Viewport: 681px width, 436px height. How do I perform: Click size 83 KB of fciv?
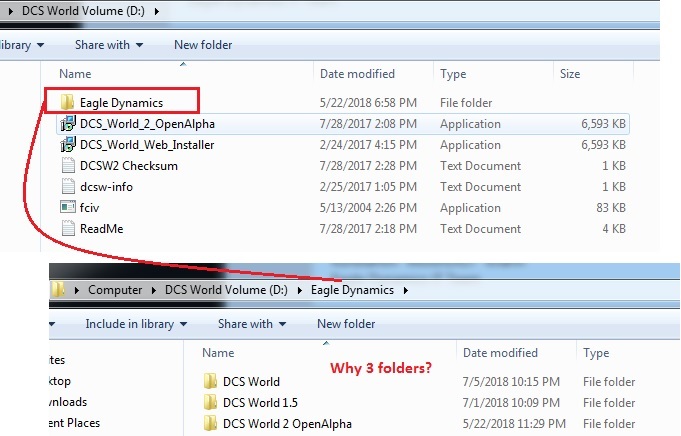pyautogui.click(x=611, y=208)
